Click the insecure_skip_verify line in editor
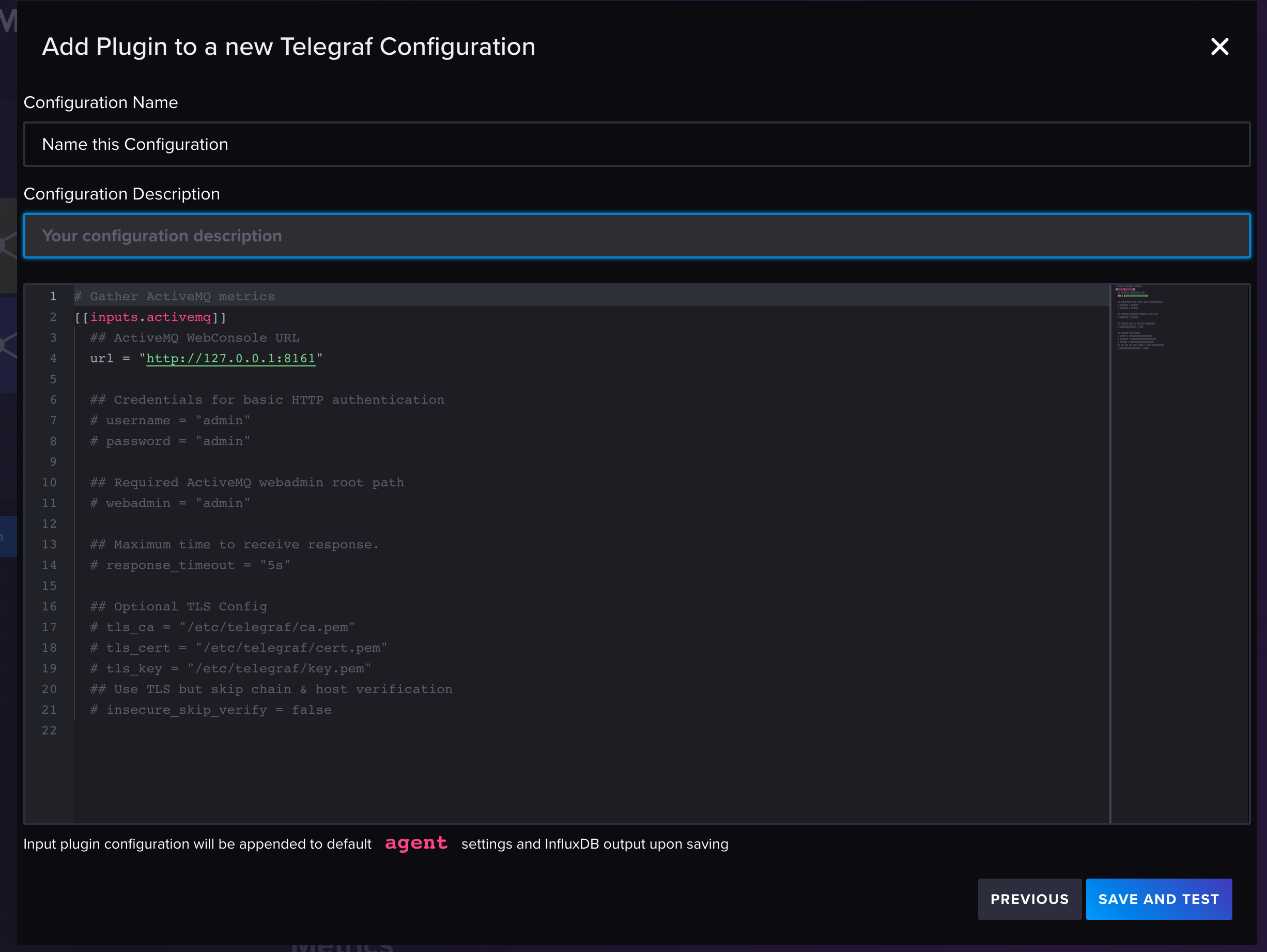Viewport: 1267px width, 952px height. (210, 710)
